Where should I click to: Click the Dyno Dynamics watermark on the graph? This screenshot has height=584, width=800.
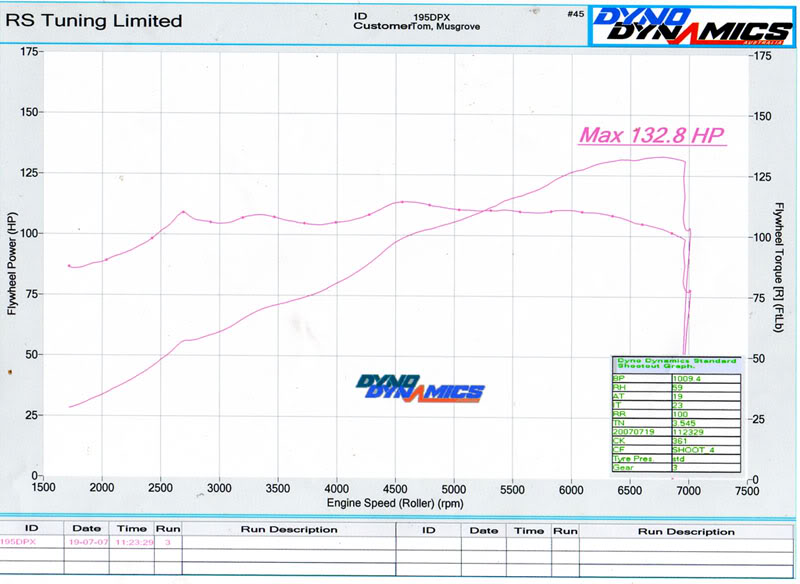point(420,387)
